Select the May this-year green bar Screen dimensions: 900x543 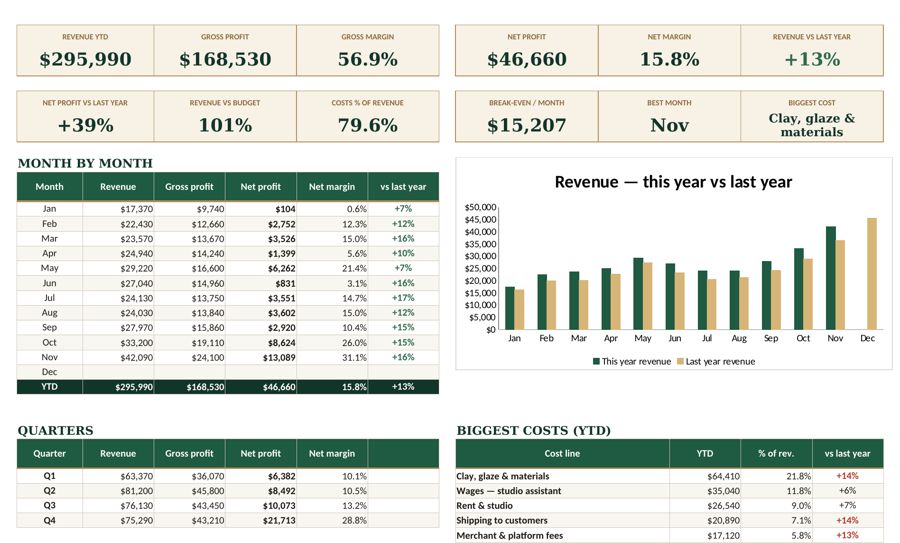pyautogui.click(x=638, y=294)
